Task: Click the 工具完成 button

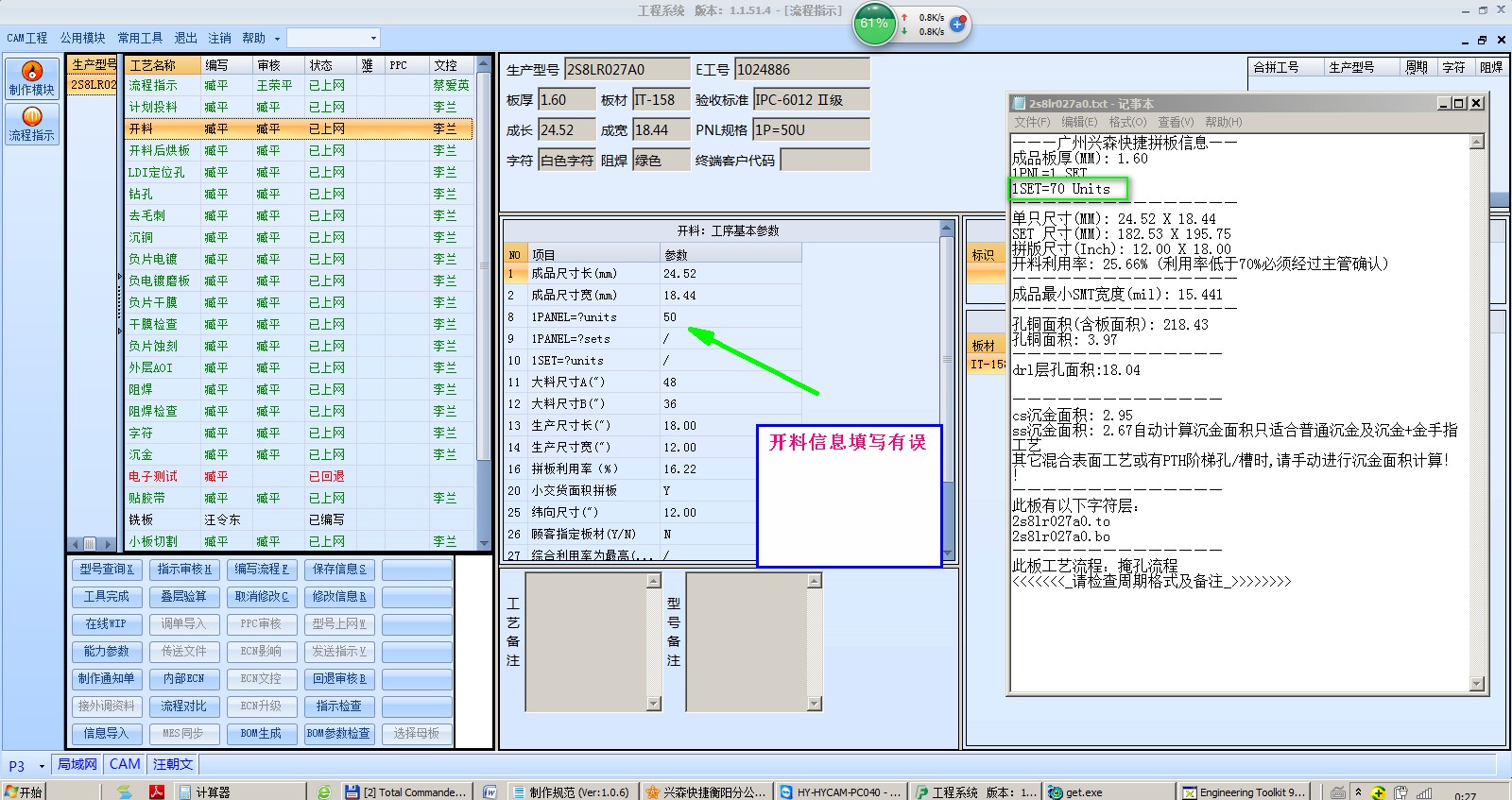Action: (x=107, y=596)
